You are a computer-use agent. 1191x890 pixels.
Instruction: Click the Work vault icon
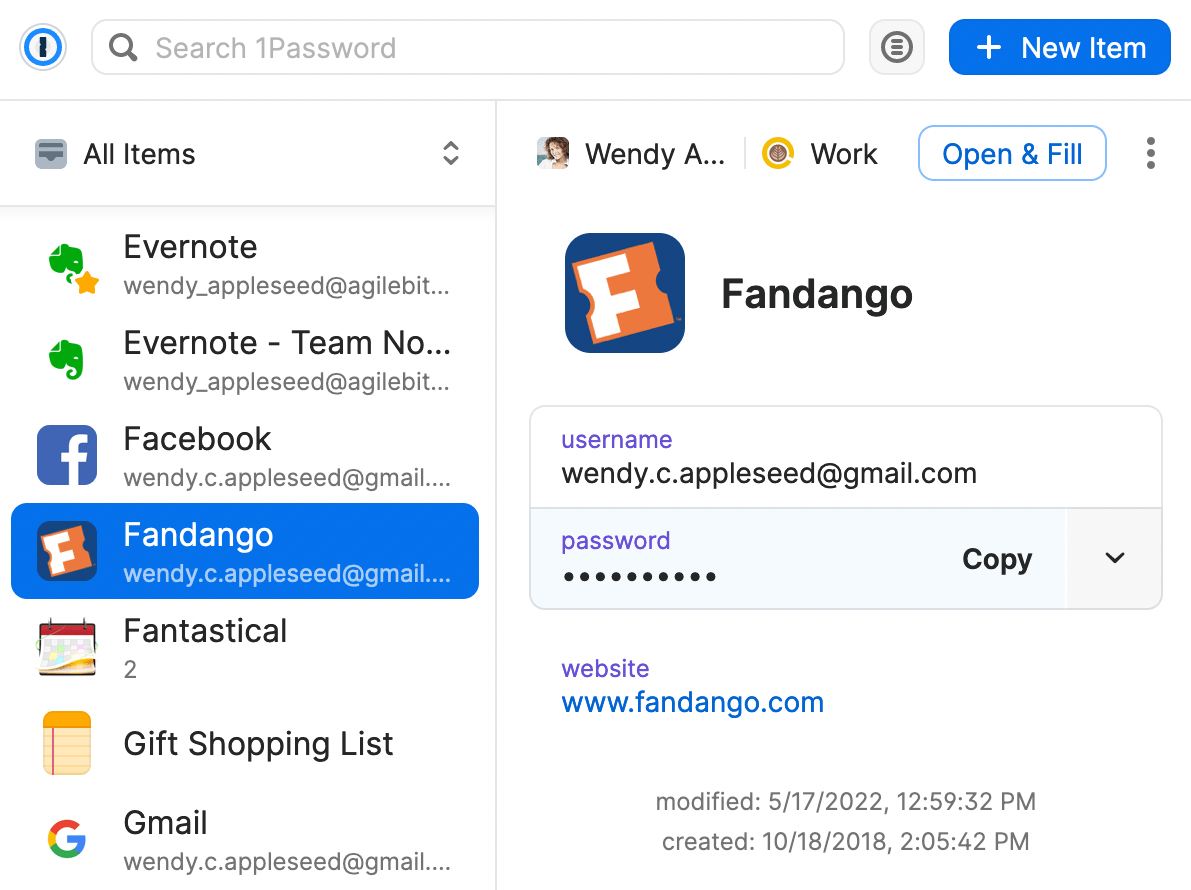pos(778,153)
